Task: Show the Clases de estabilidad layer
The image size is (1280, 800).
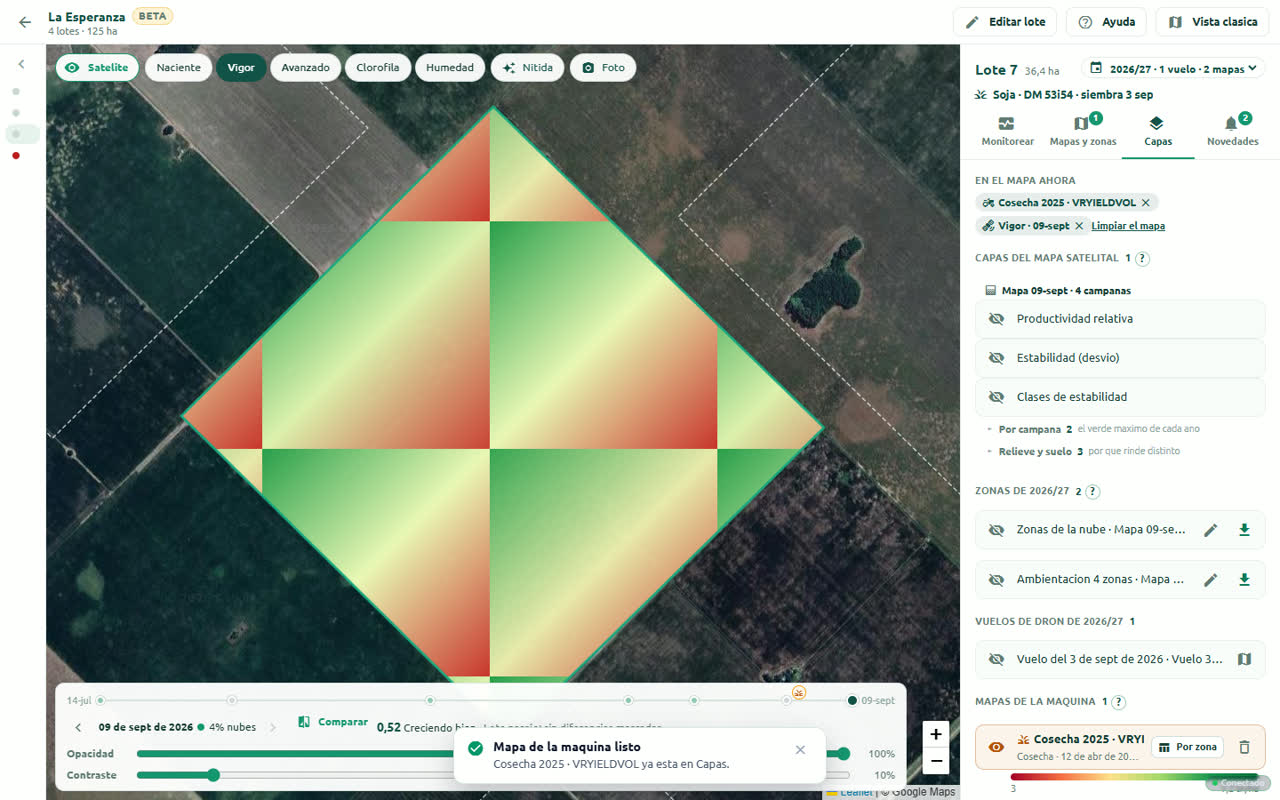Action: pyautogui.click(x=1120, y=397)
